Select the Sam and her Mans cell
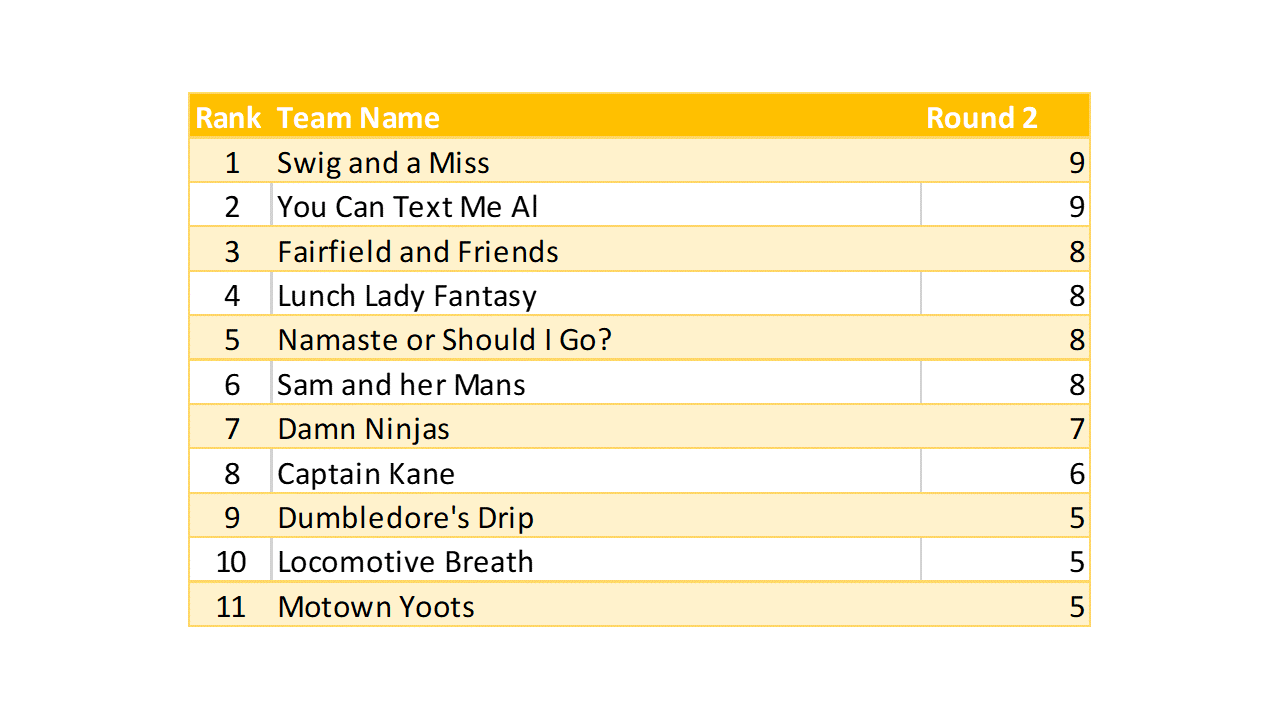The image size is (1280, 720). pos(401,385)
